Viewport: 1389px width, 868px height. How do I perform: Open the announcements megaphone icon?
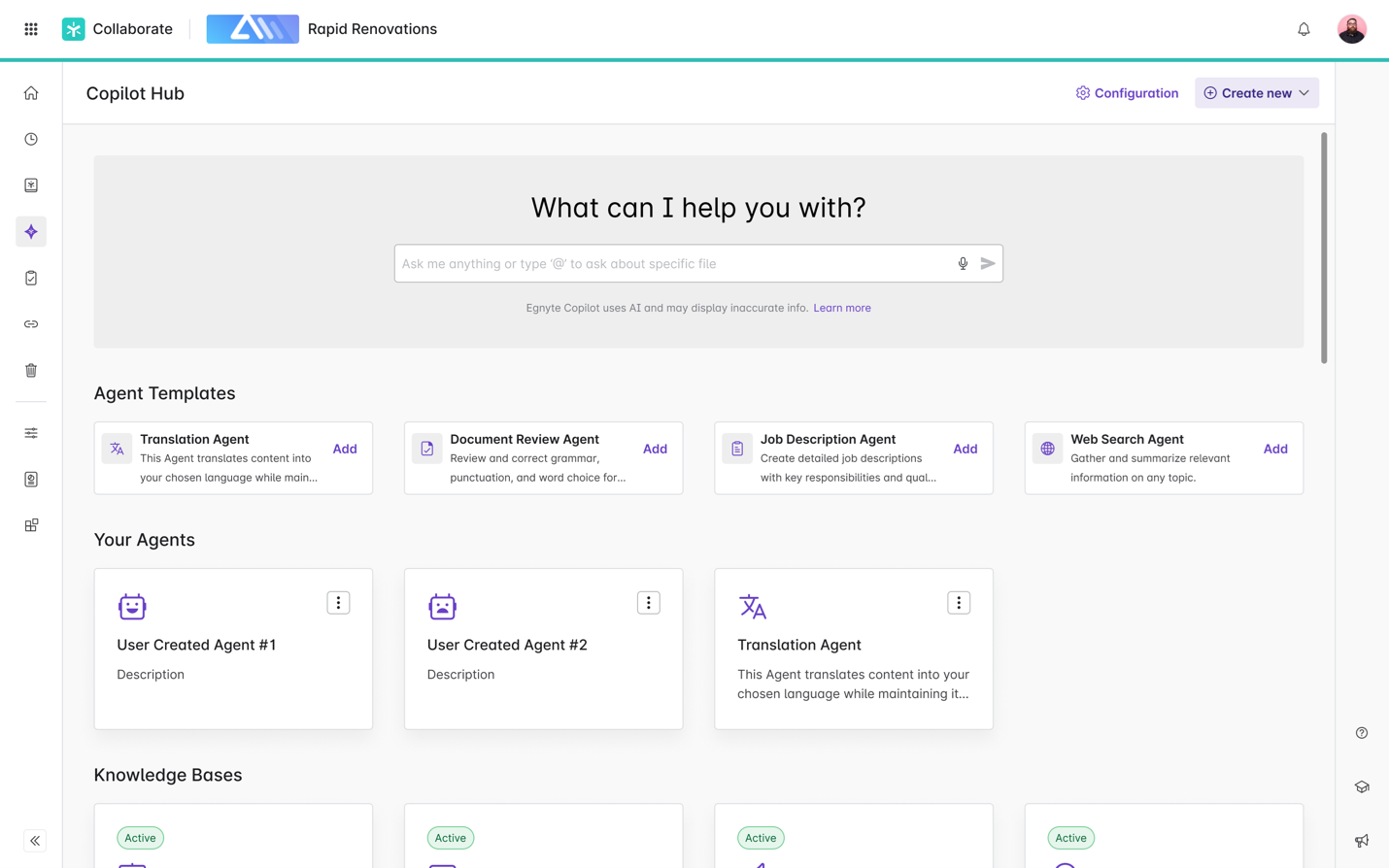tap(1361, 841)
